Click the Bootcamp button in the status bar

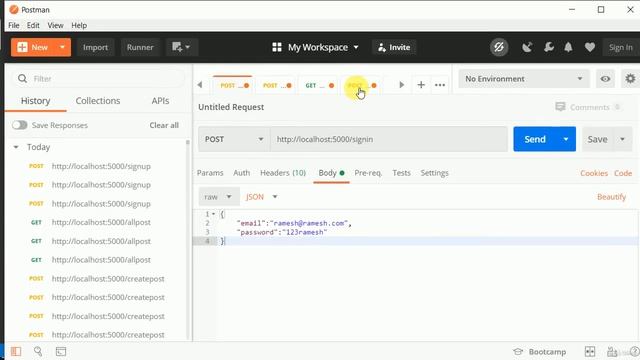click(540, 351)
